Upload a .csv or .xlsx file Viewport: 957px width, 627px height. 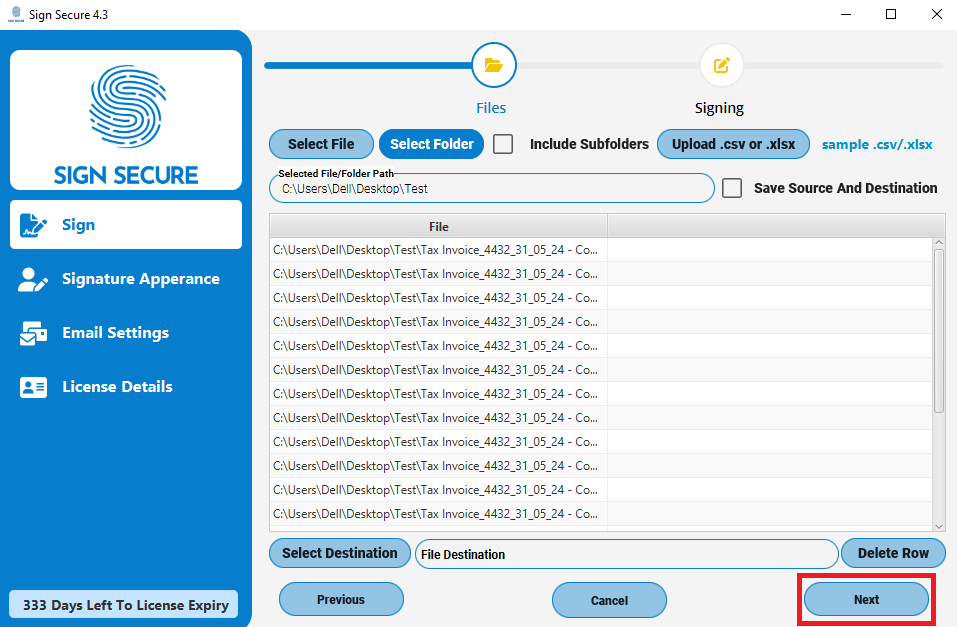tap(733, 144)
